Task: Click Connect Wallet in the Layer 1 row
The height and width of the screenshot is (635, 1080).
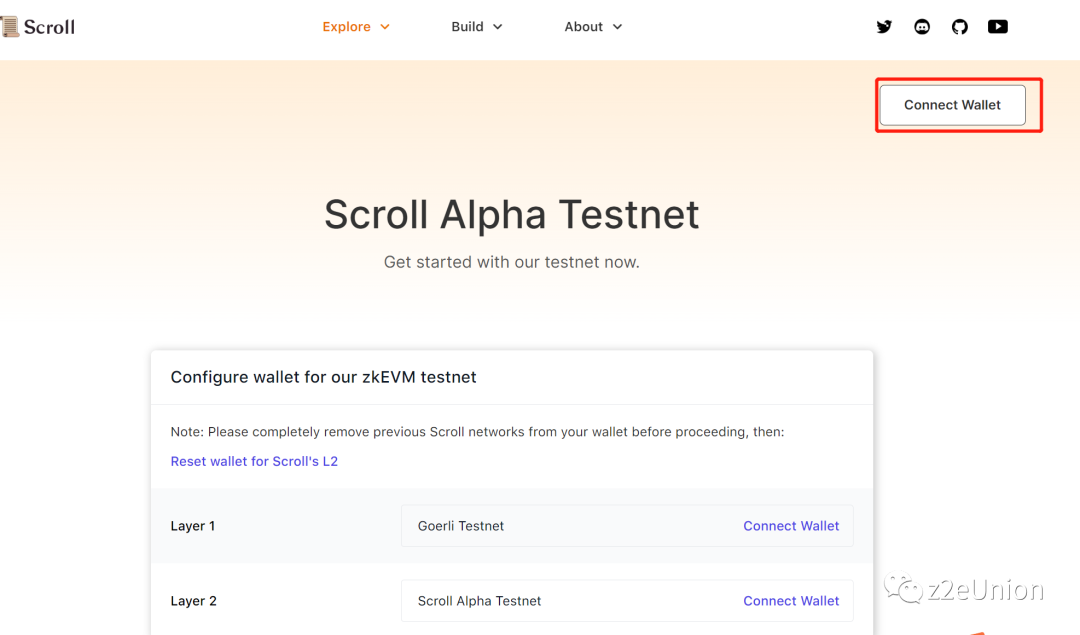Action: click(791, 526)
